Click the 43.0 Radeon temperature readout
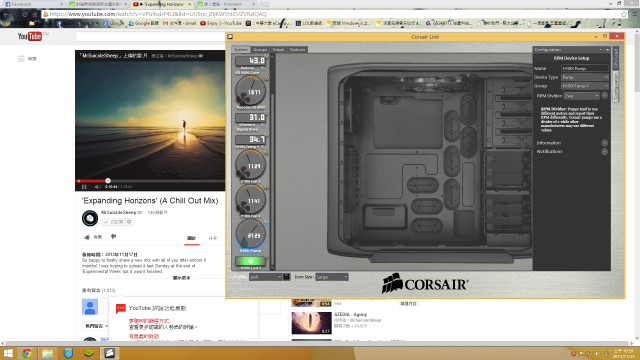The image size is (640, 360). coord(250,61)
